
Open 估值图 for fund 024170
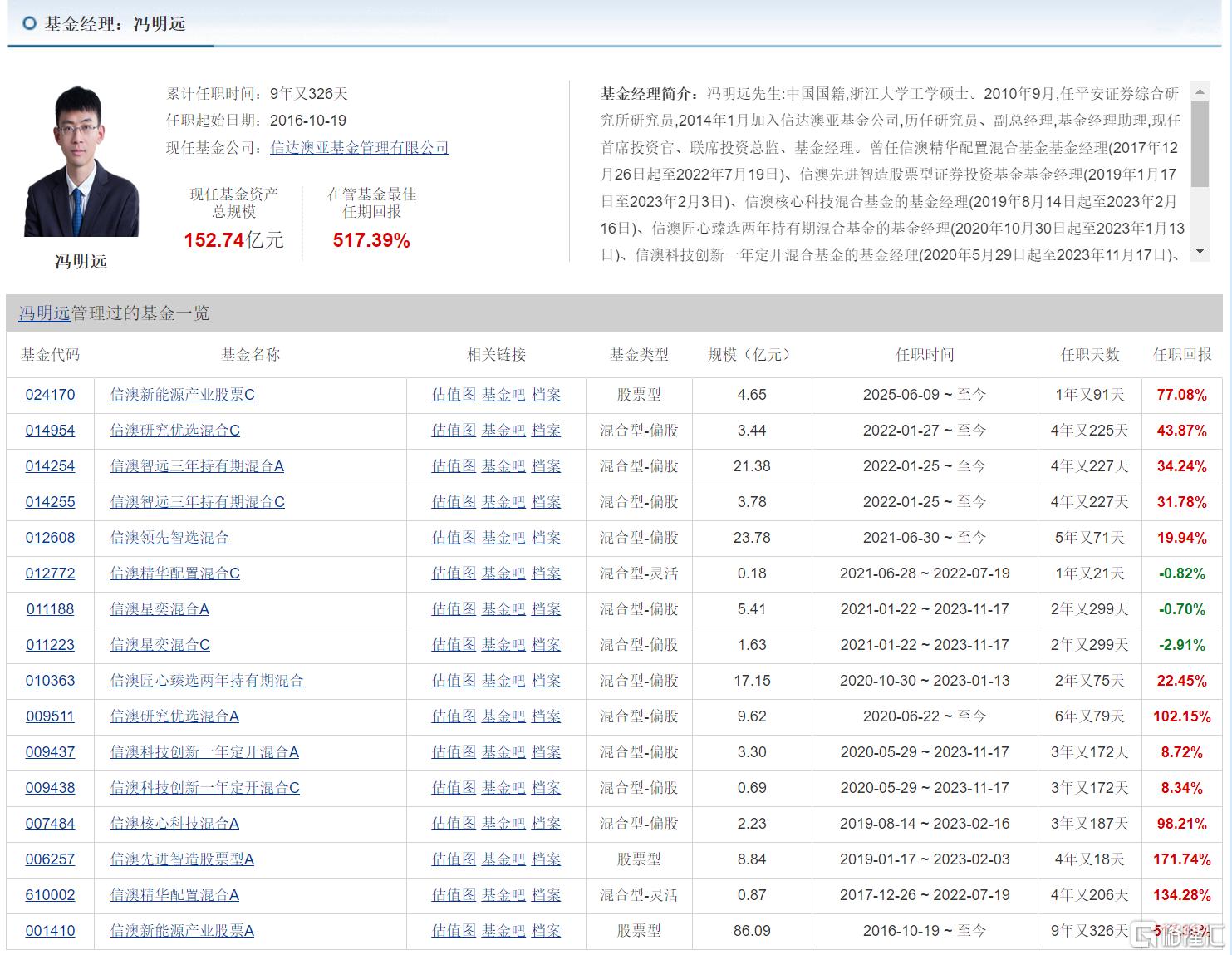(x=454, y=395)
